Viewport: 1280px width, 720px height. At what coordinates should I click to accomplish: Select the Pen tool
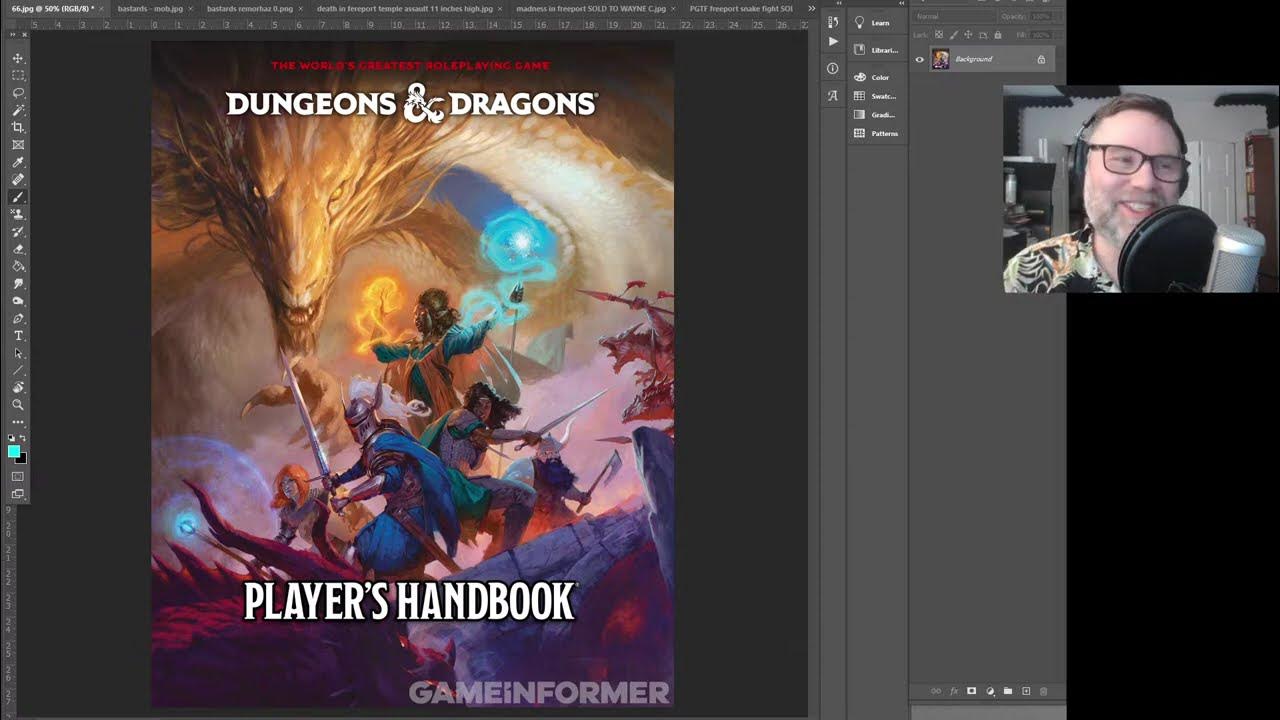[18, 318]
